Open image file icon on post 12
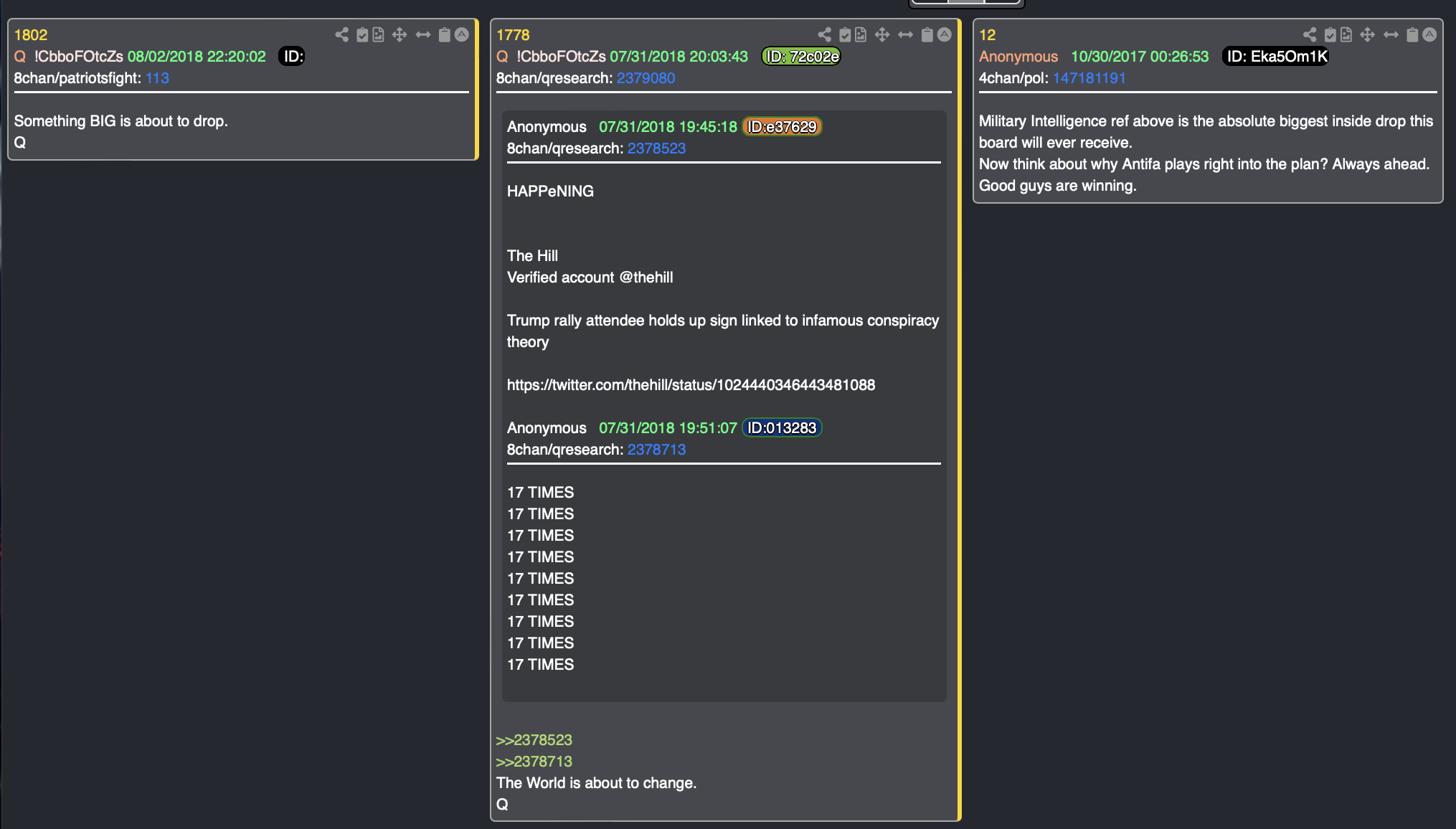This screenshot has width=1456, height=829. point(1346,34)
